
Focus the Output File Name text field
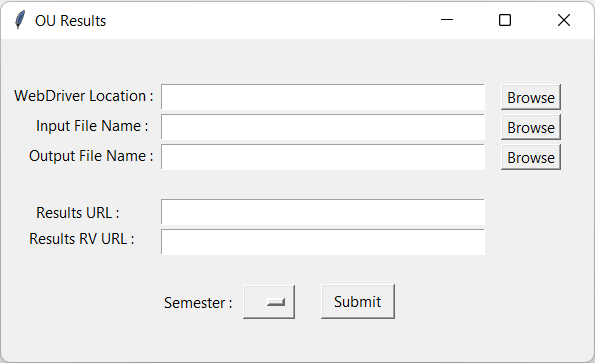click(x=323, y=157)
